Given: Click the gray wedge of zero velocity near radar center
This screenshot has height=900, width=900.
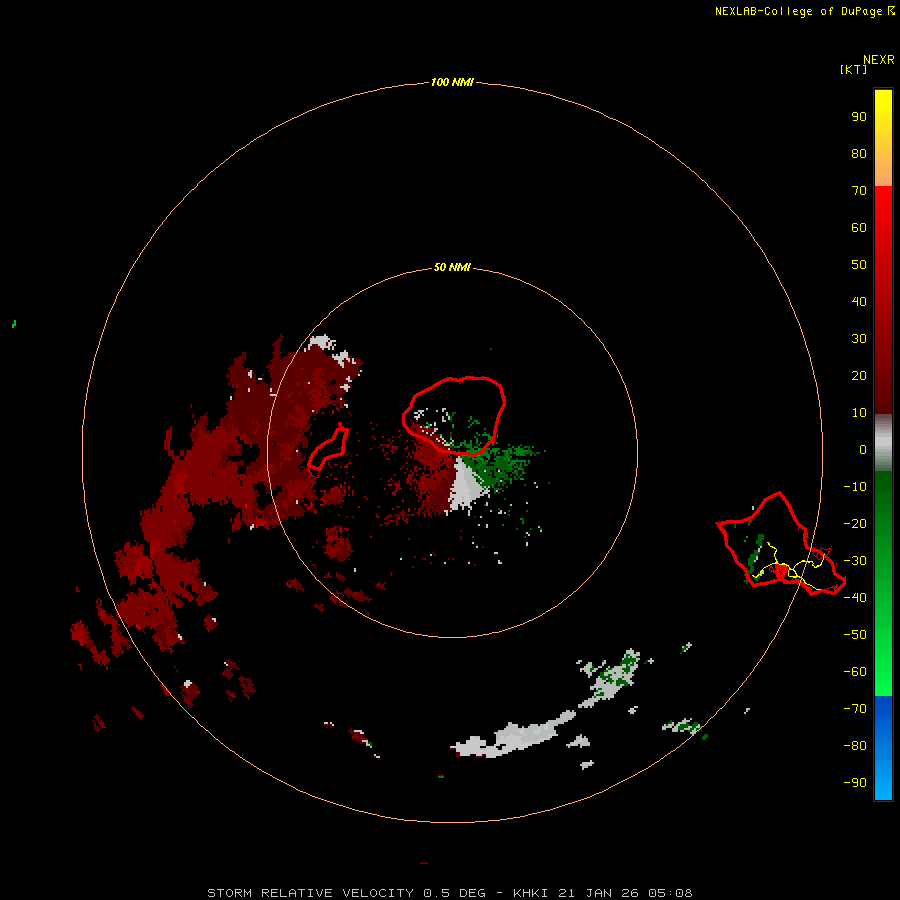Looking at the screenshot, I should pos(466,485).
